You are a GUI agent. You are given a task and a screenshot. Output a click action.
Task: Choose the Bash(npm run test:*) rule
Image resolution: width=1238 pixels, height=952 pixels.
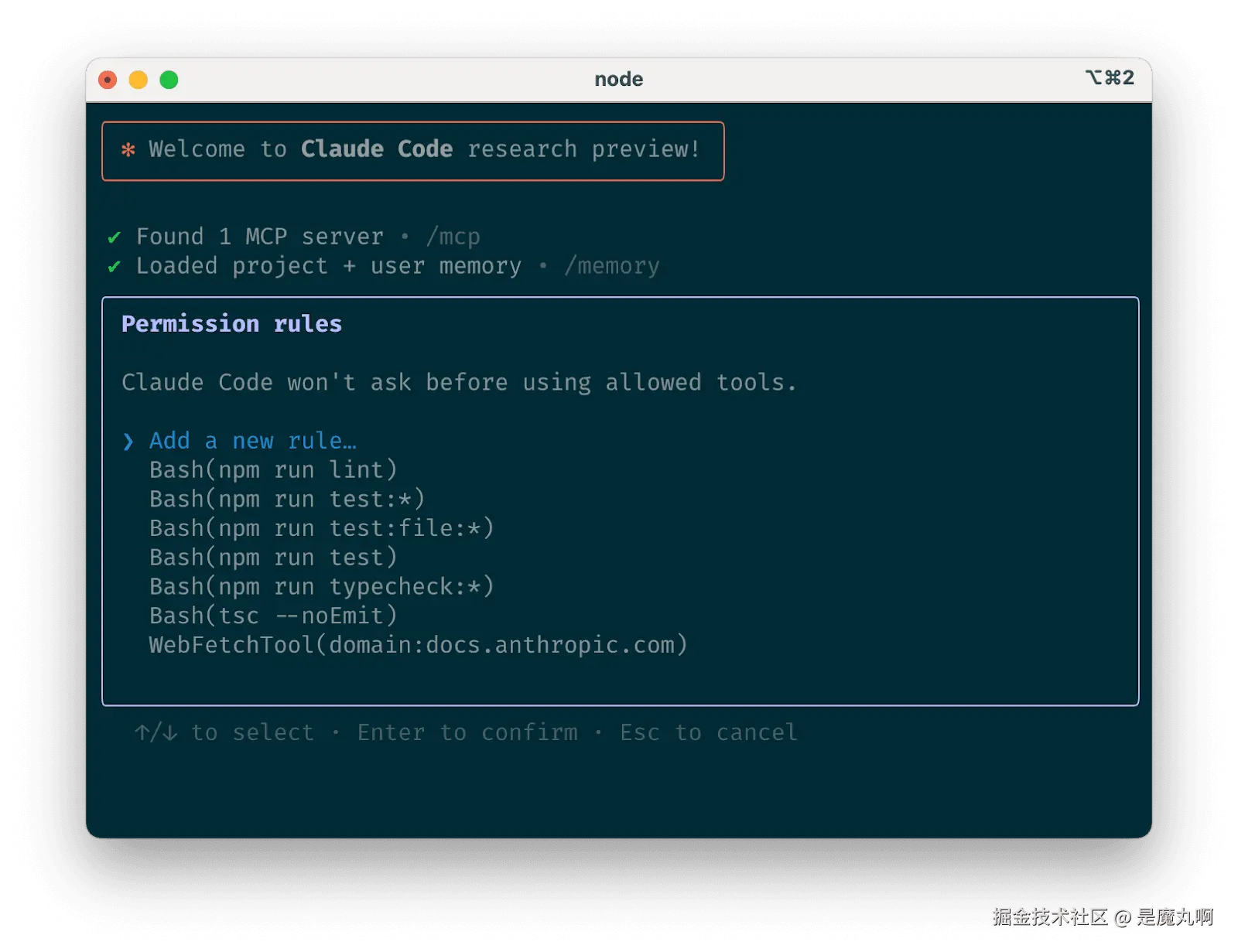[287, 500]
